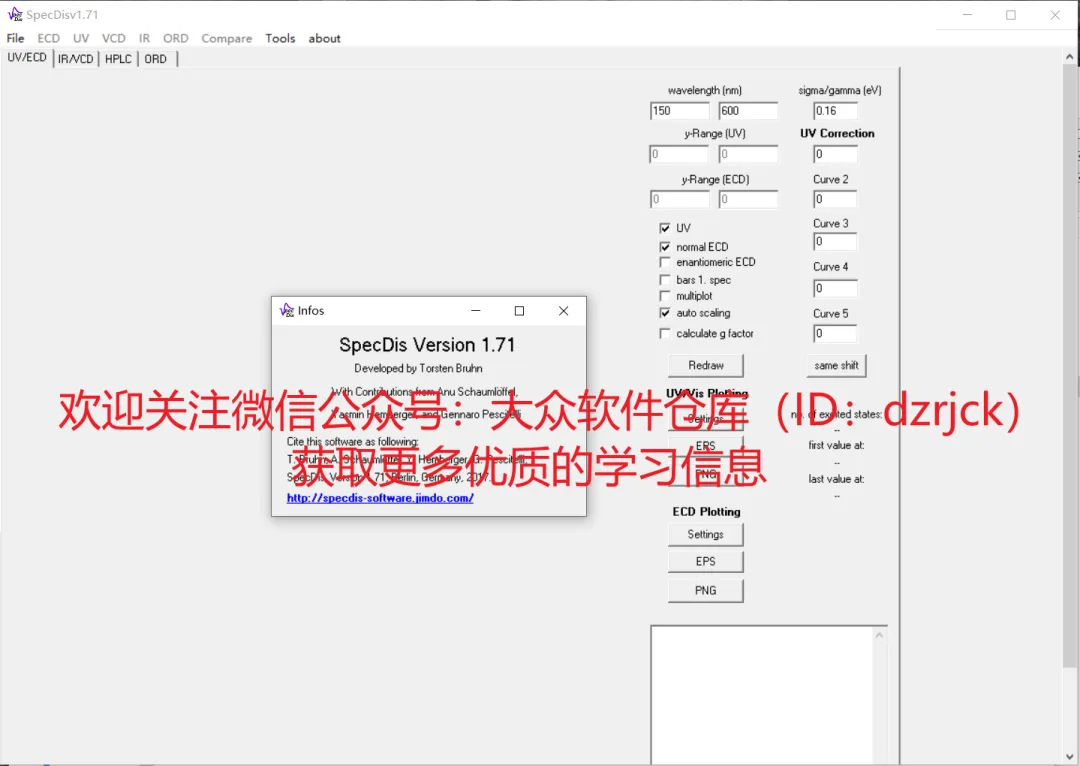Screen dimensions: 1080x766
Task: Export ECD plot as PNG
Action: tap(706, 591)
